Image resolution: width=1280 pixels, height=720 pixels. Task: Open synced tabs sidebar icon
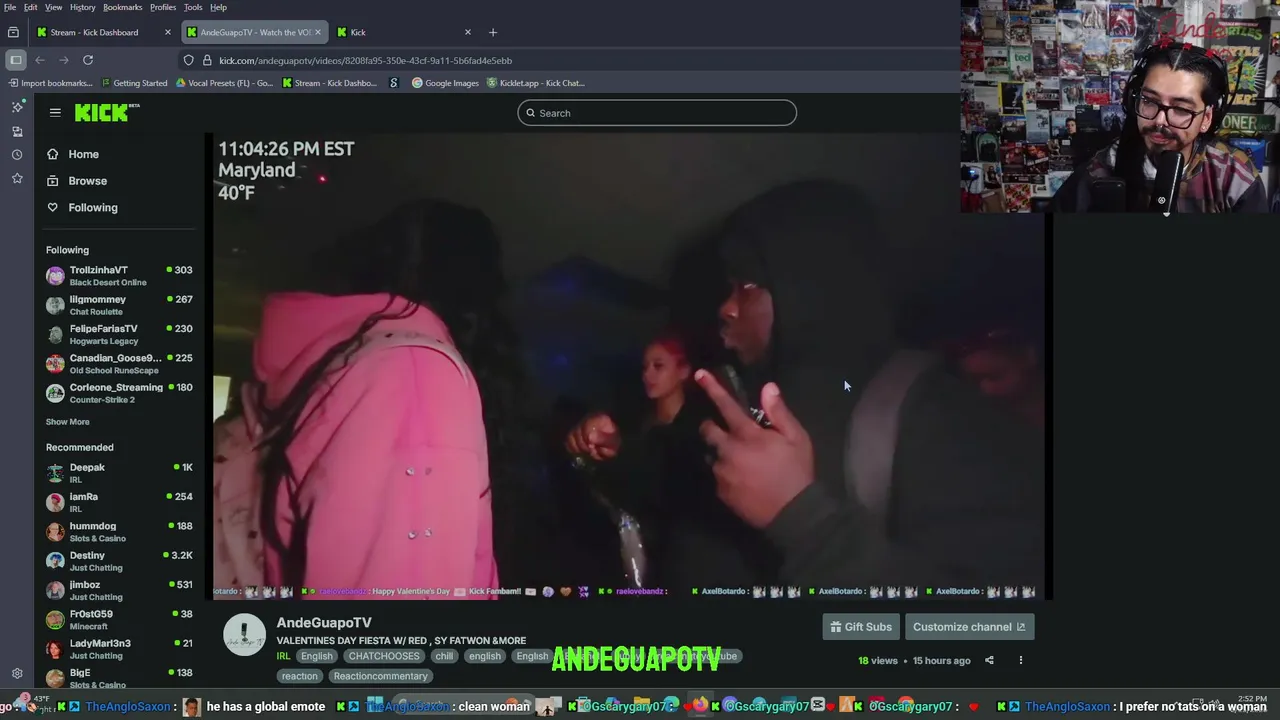tap(17, 131)
